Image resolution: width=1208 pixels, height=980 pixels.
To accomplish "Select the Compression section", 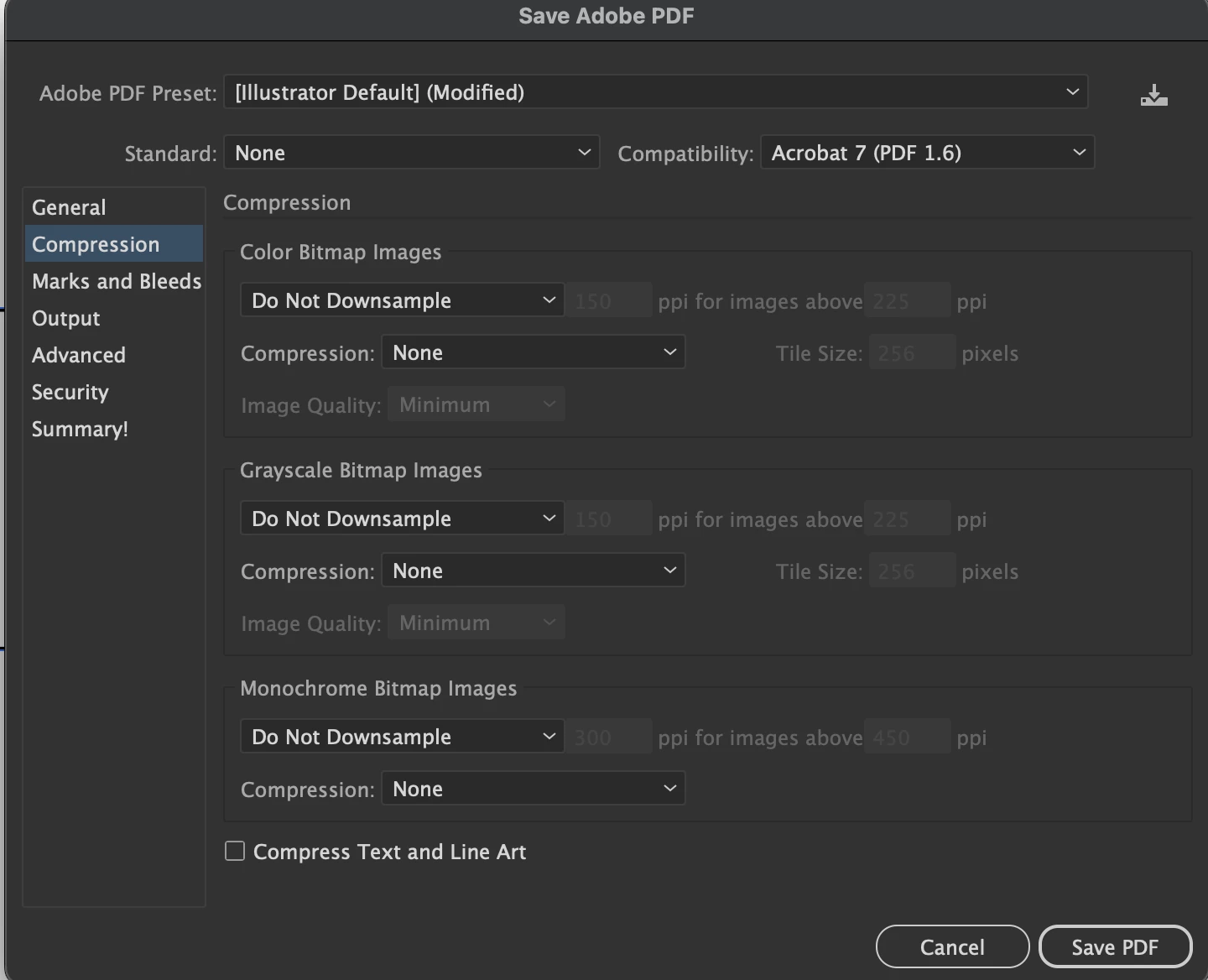I will tap(114, 244).
